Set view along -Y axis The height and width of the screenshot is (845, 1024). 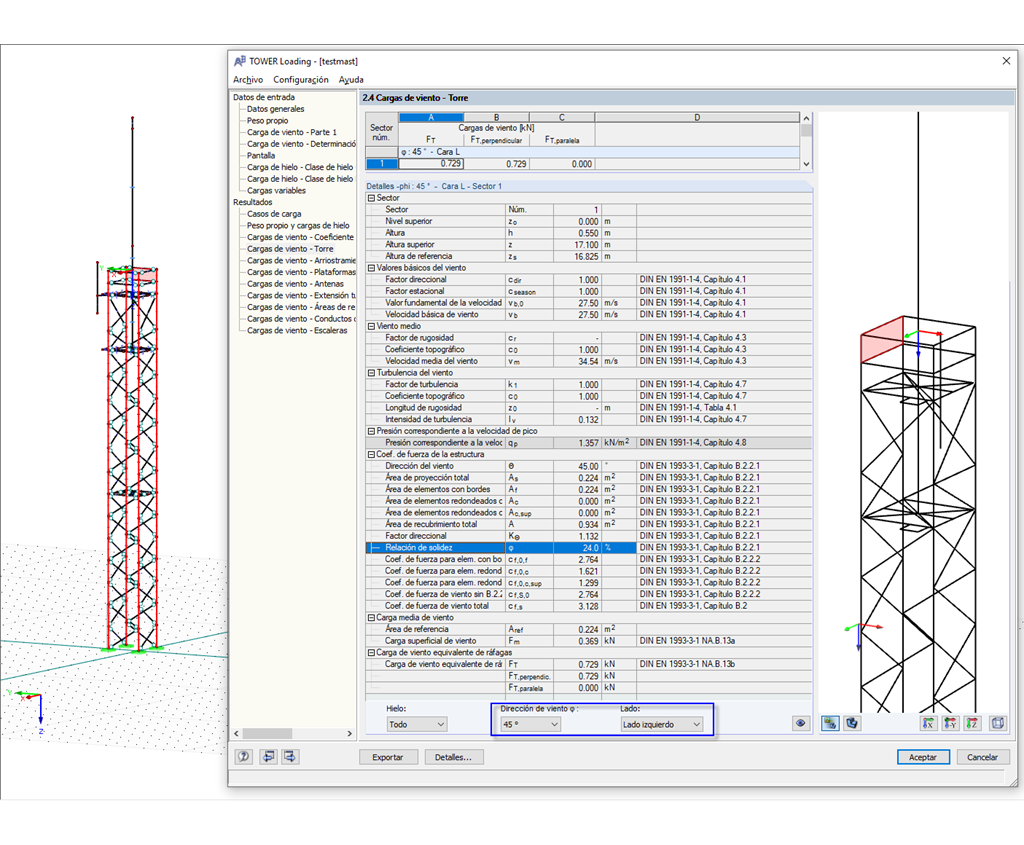point(950,724)
